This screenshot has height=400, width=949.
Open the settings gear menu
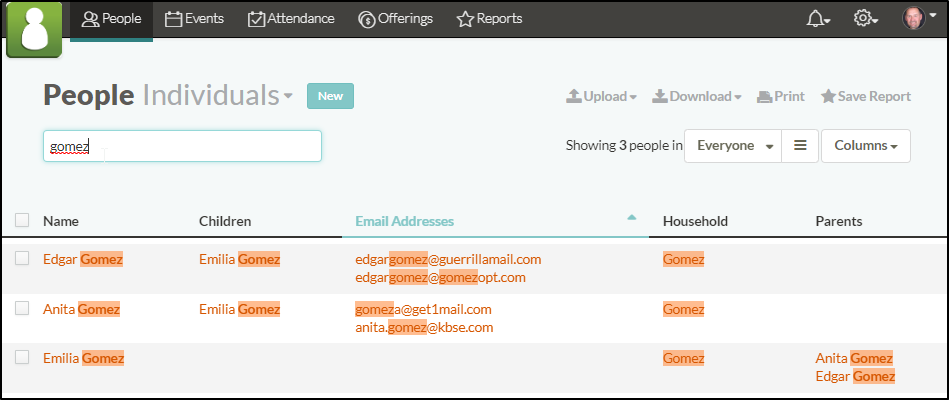(865, 19)
